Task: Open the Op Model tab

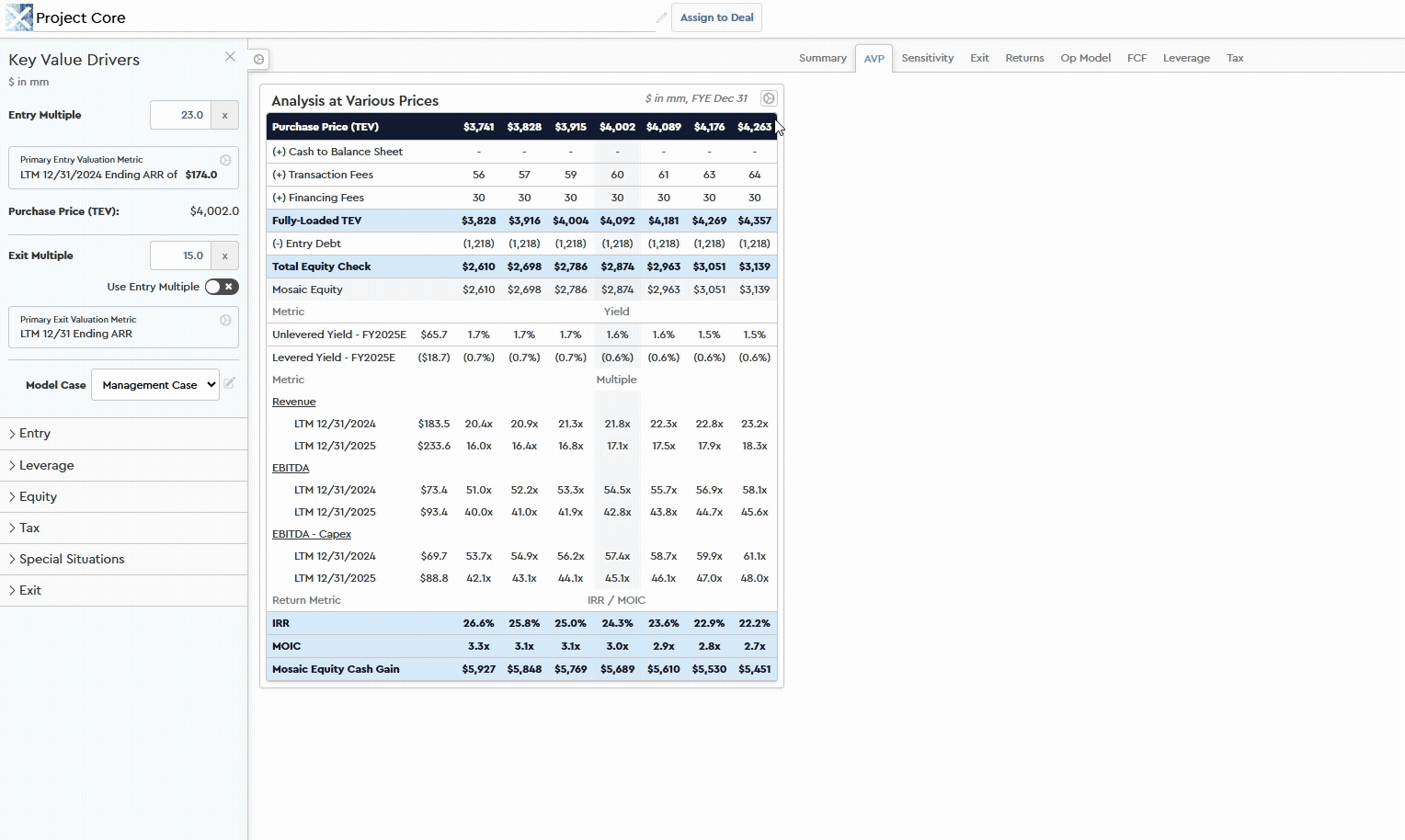Action: (x=1085, y=58)
